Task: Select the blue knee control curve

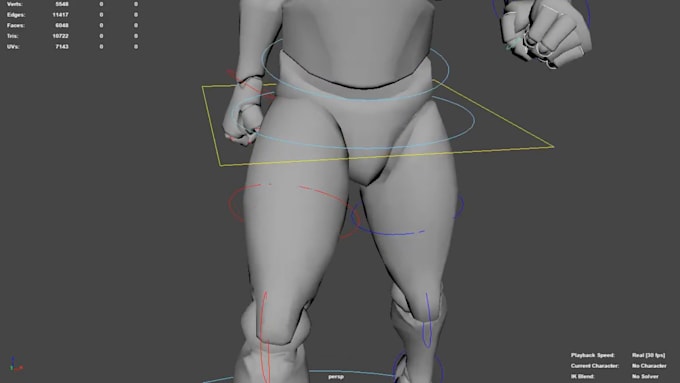Action: [427, 321]
